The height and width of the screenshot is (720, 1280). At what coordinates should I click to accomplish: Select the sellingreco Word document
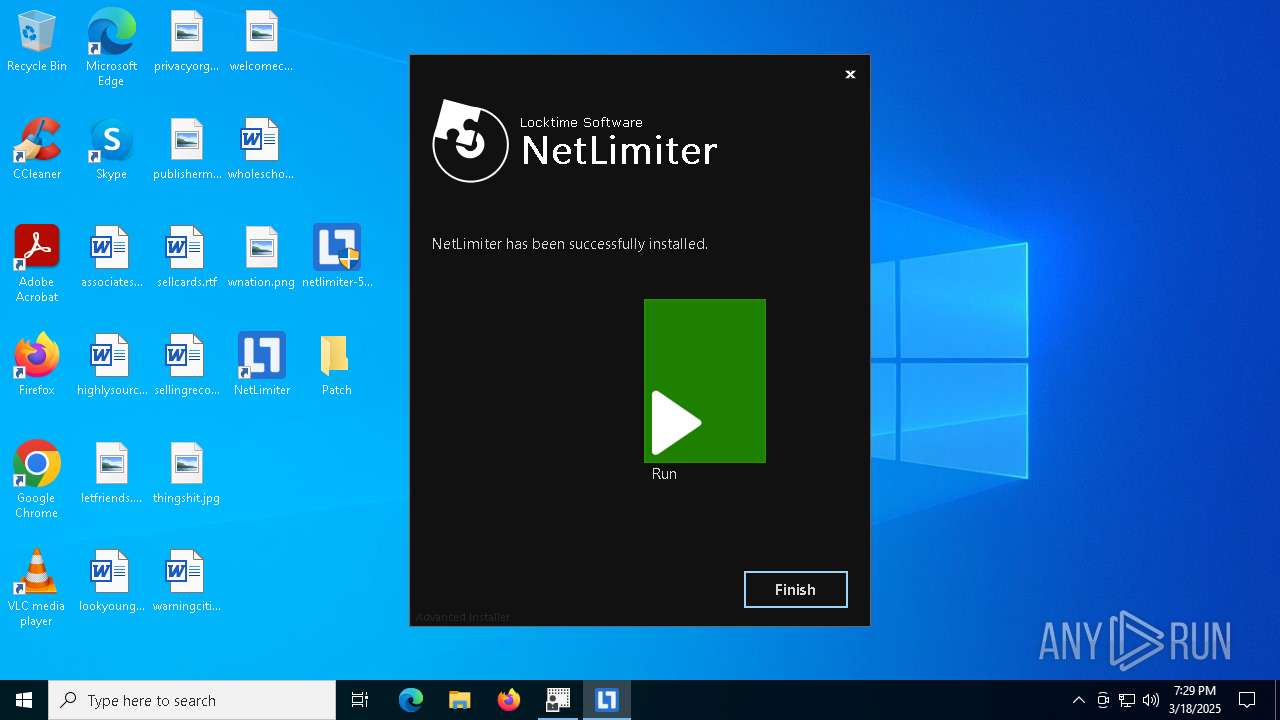coord(186,366)
